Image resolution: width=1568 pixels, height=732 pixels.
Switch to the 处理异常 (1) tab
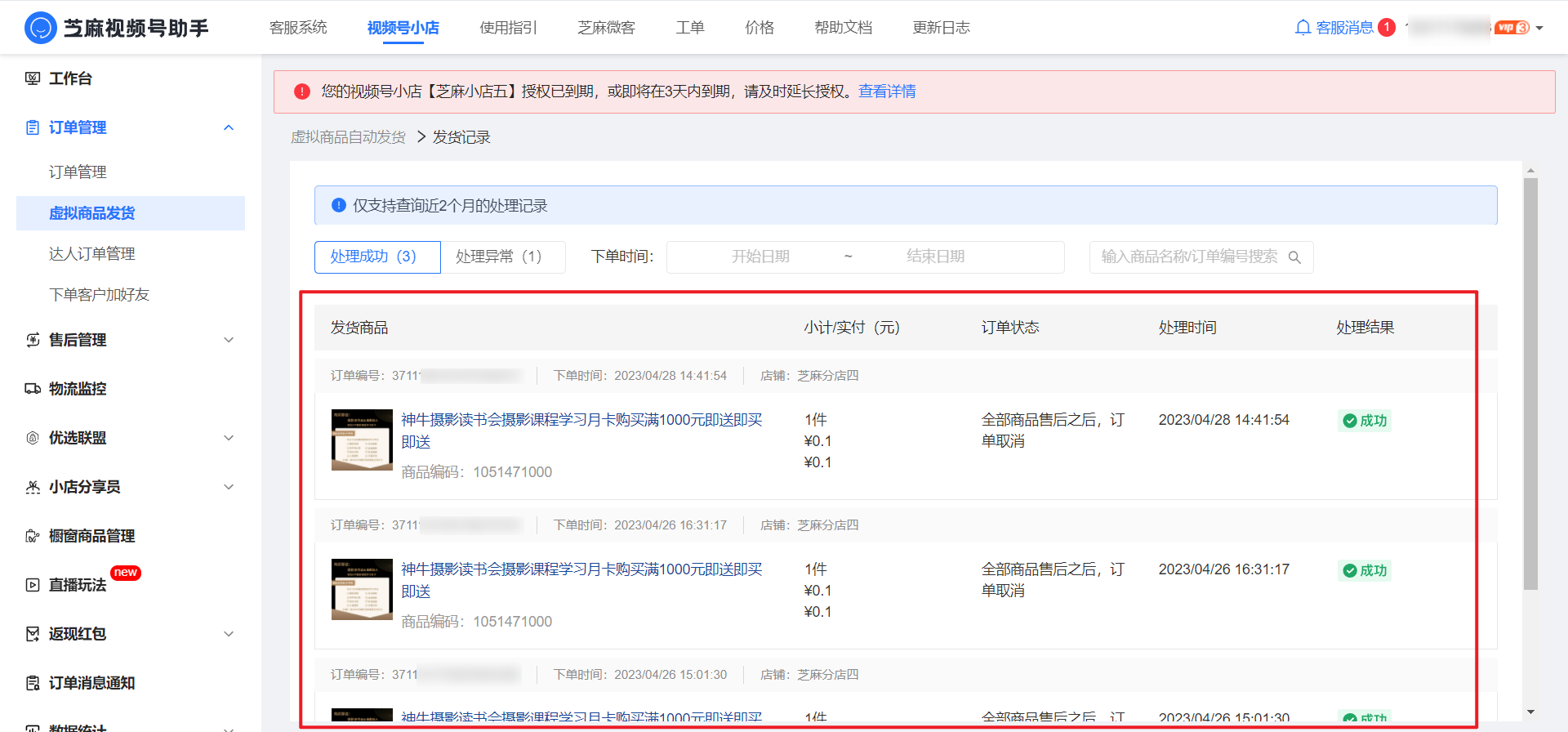(503, 257)
